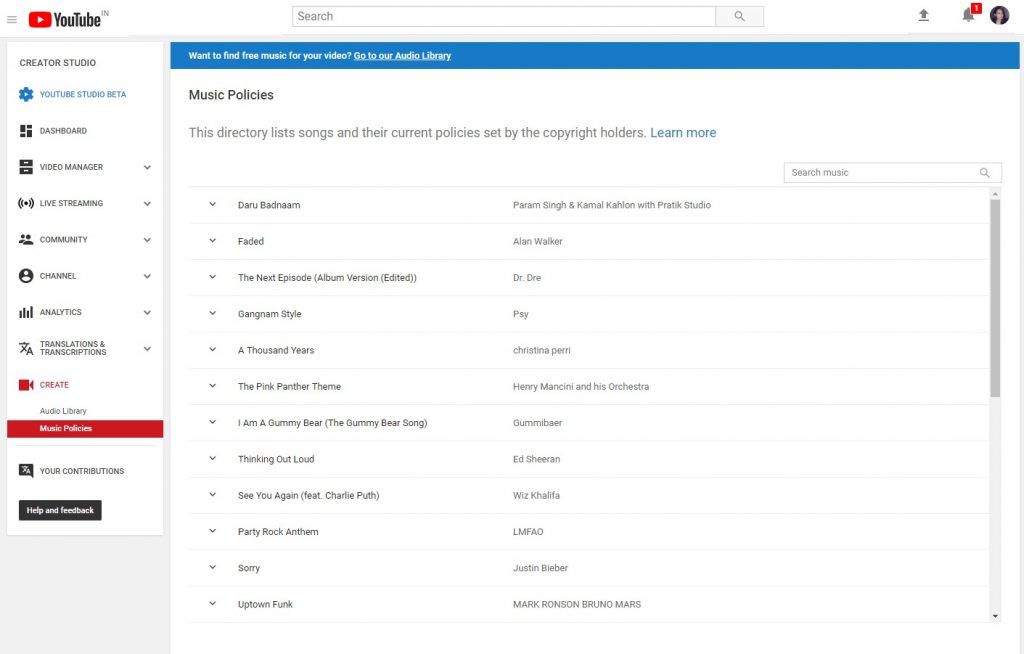Click the main search magnifier button

point(739,16)
